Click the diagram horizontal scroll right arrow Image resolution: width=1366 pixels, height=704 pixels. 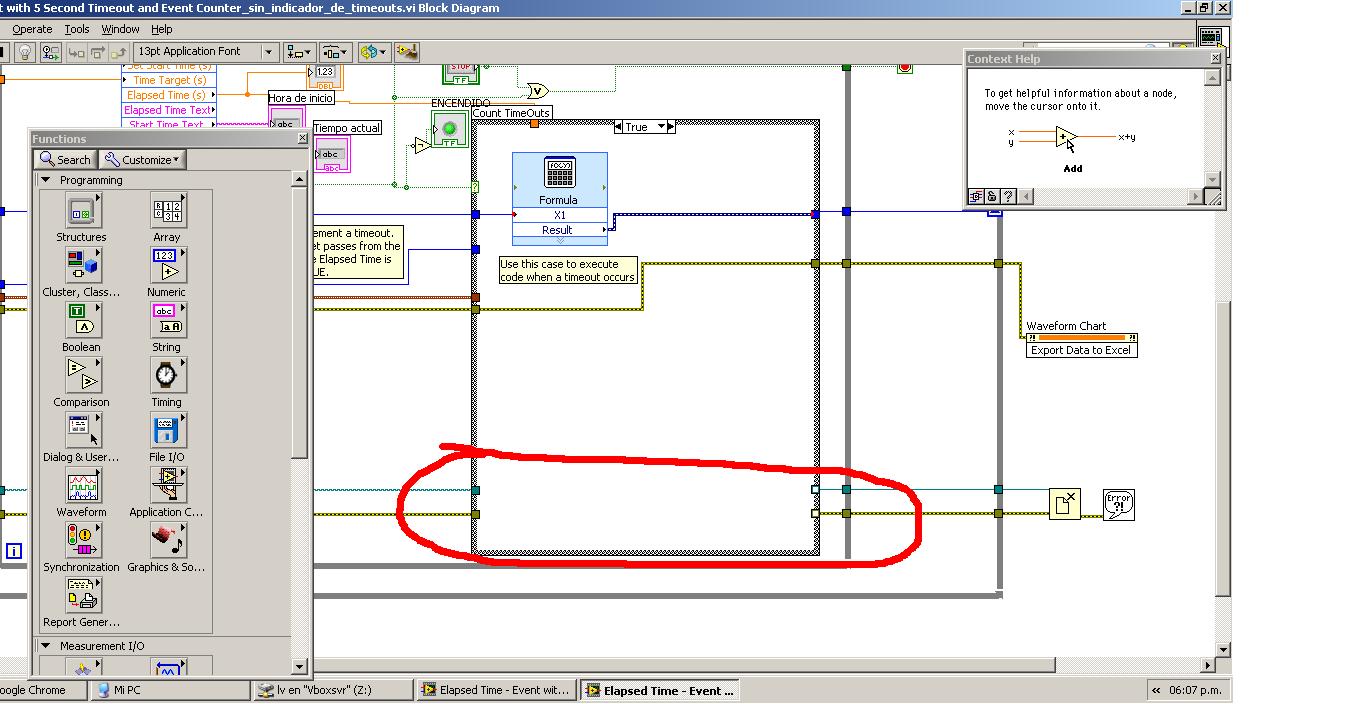[1207, 665]
